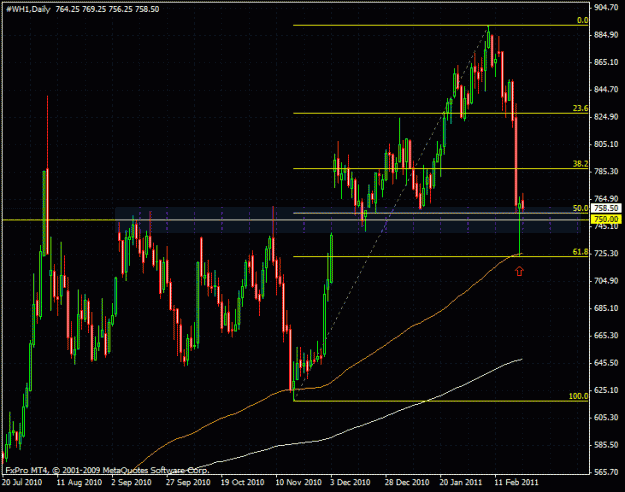
Task: Click the 10 Nov 2010 date label
Action: [x=298, y=482]
